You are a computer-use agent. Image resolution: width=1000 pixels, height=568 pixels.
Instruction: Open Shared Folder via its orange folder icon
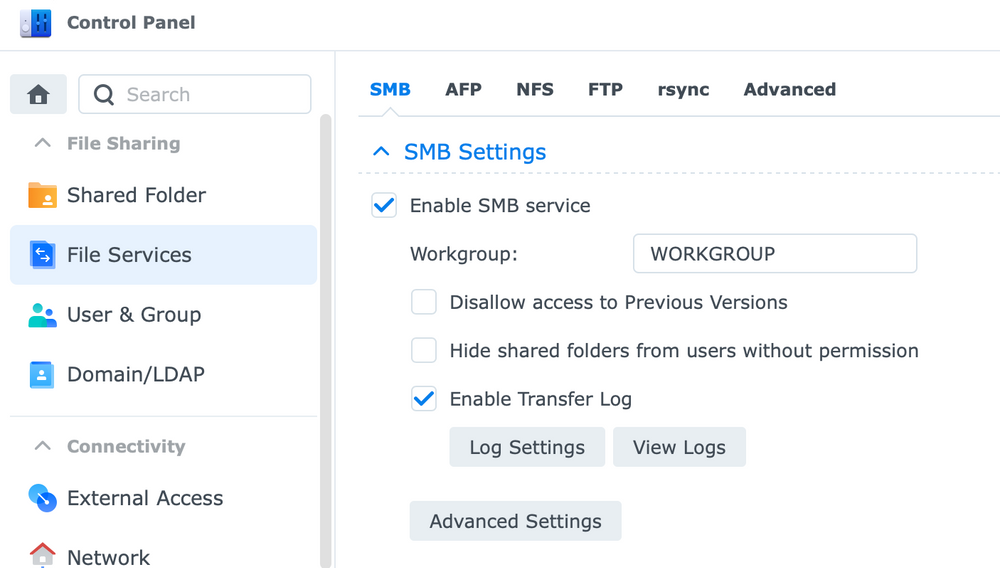point(43,195)
